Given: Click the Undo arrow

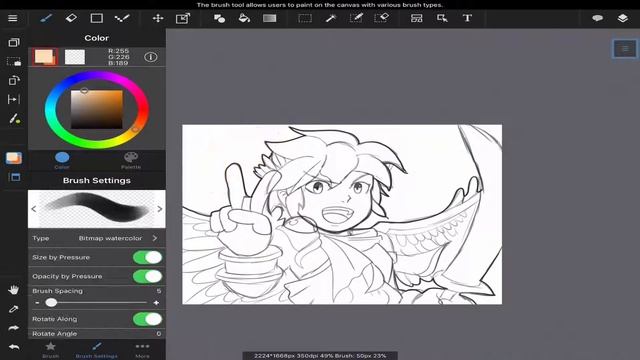Looking at the screenshot, I should 14,347.
